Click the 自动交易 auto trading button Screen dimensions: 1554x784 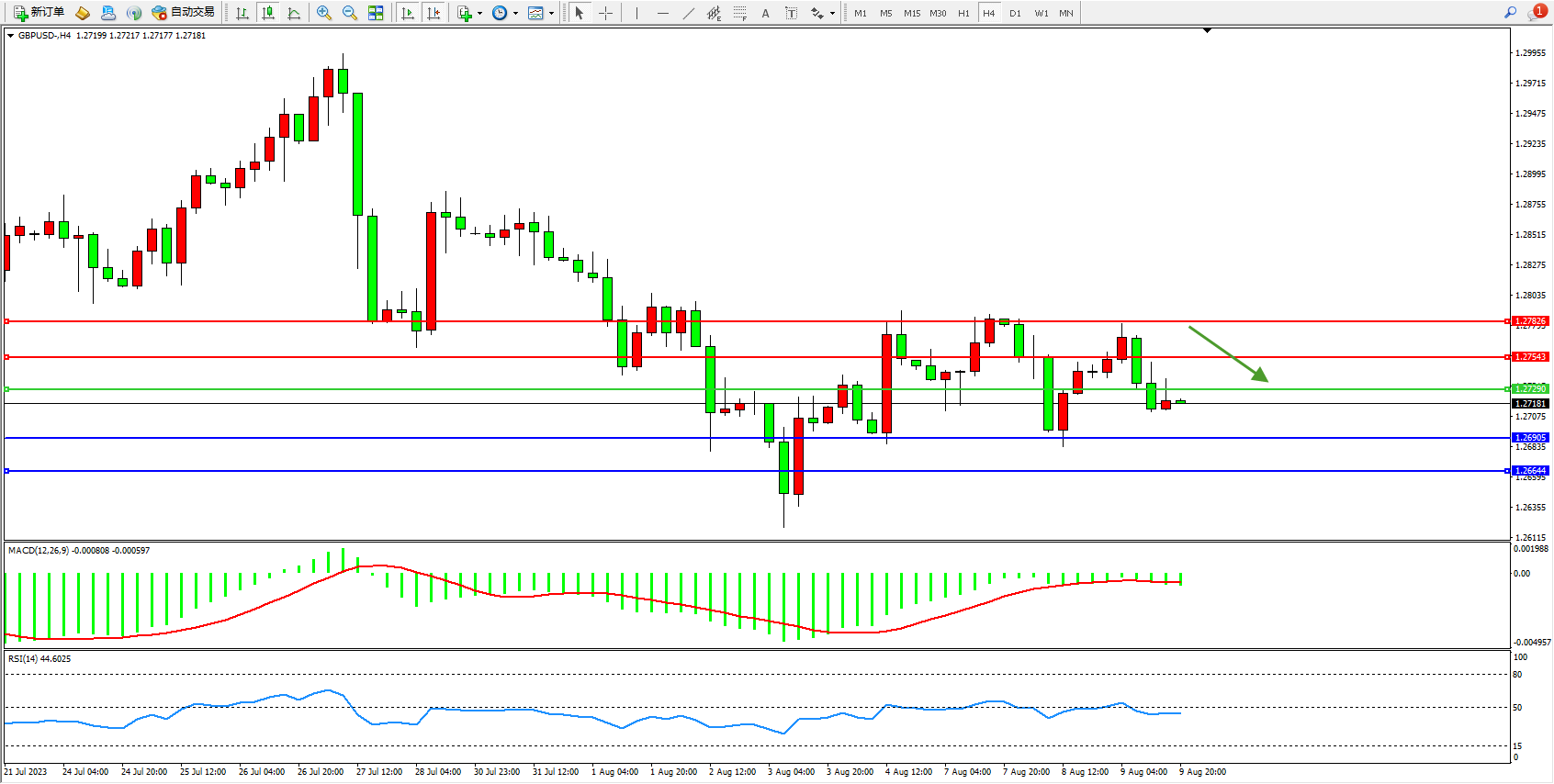click(183, 13)
